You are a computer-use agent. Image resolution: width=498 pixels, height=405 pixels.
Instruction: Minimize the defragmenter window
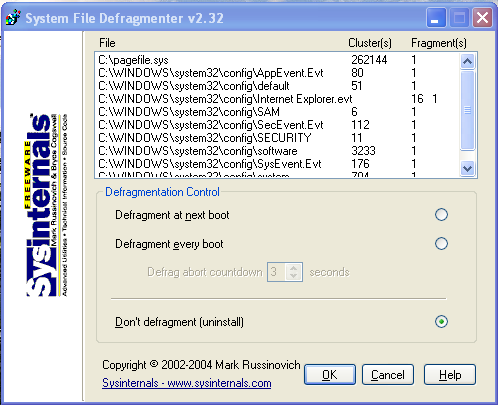436,18
